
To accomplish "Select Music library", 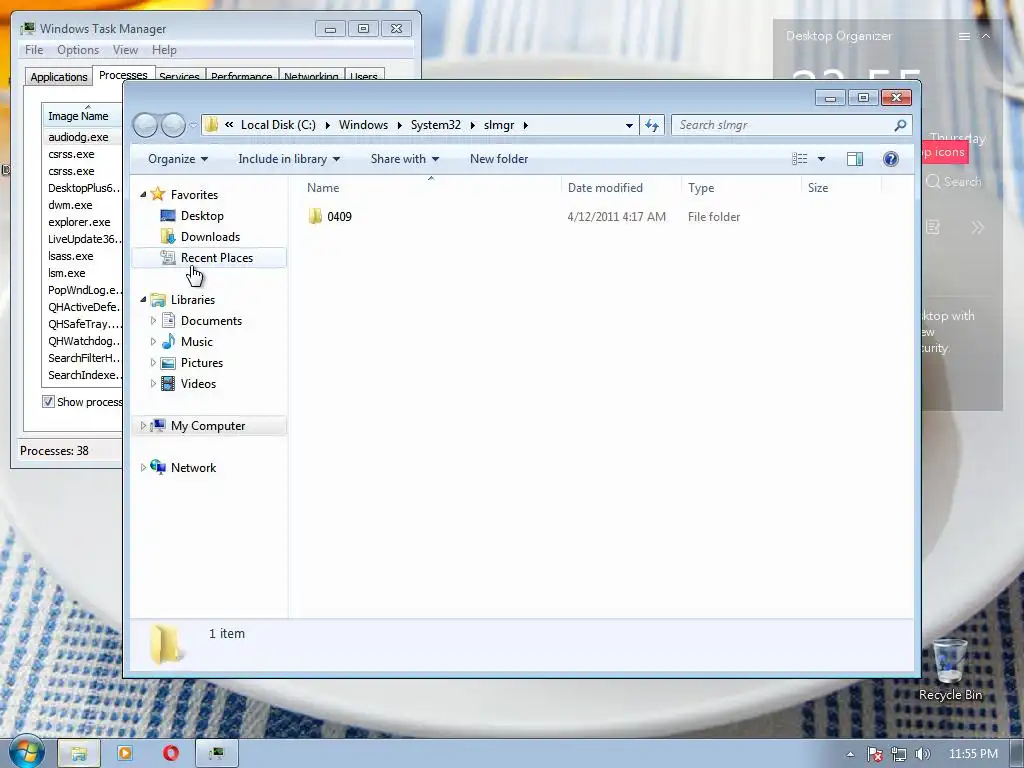I will [x=197, y=342].
